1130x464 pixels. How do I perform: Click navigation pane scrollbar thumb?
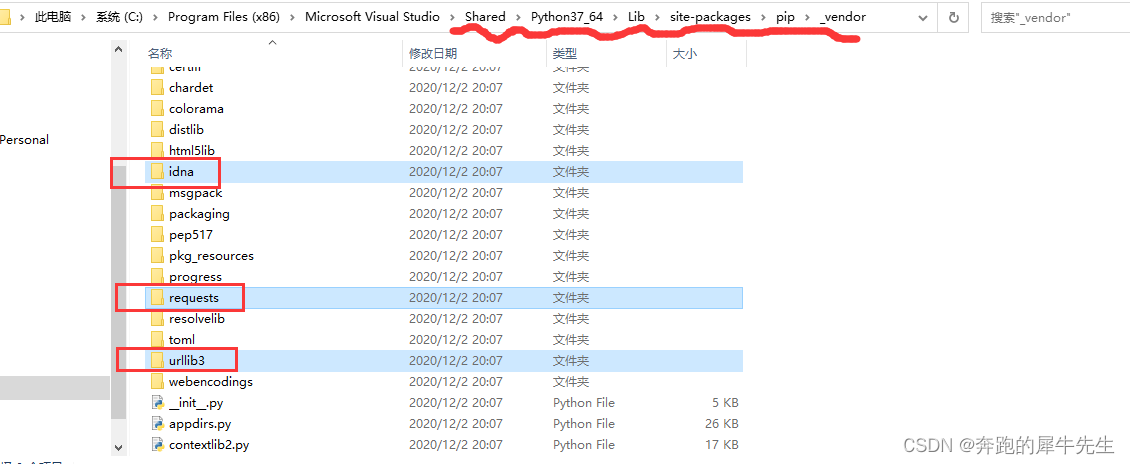[x=119, y=293]
